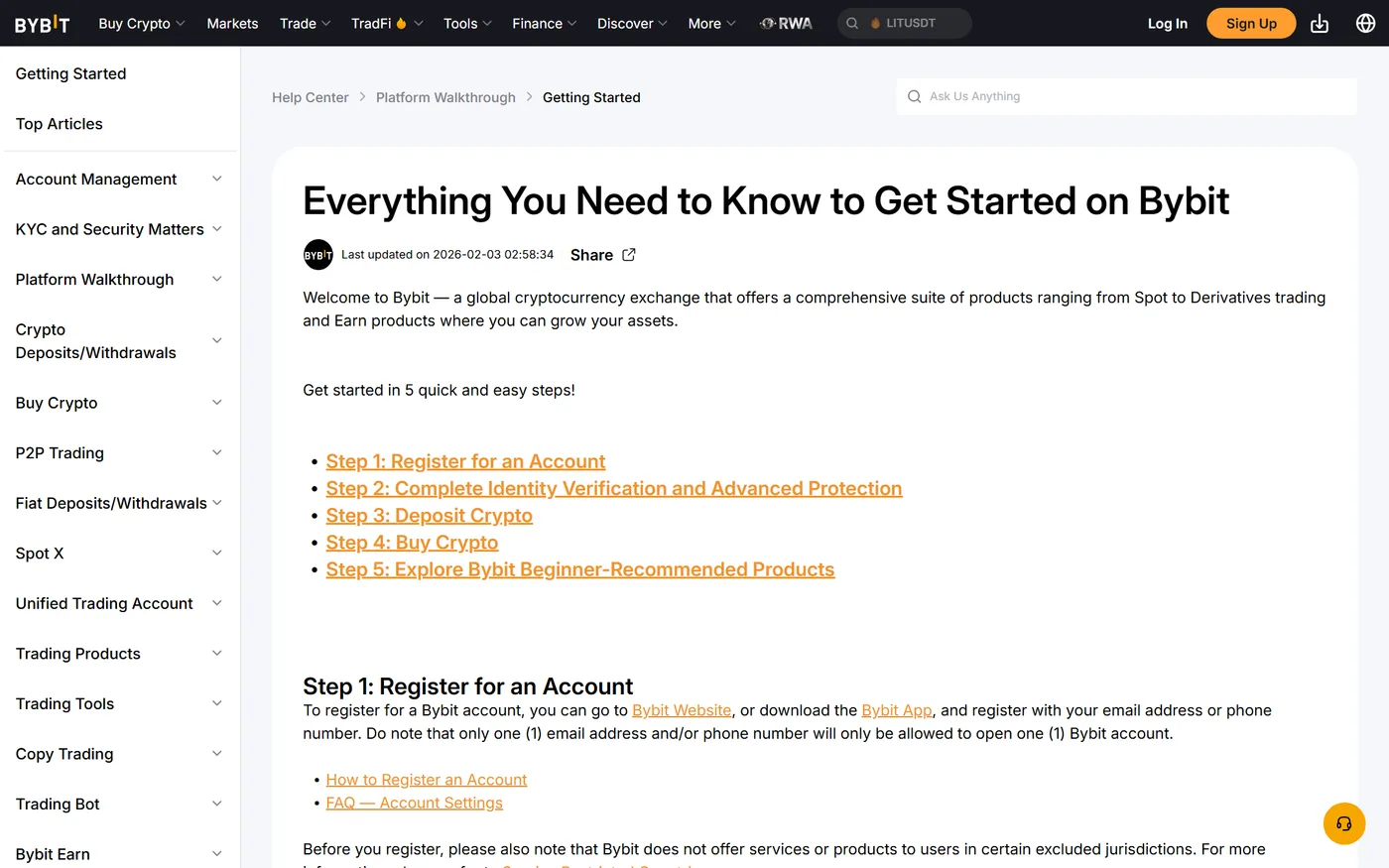Click the LITUSDT header search field
The height and width of the screenshot is (868, 1389).
pyautogui.click(x=905, y=24)
